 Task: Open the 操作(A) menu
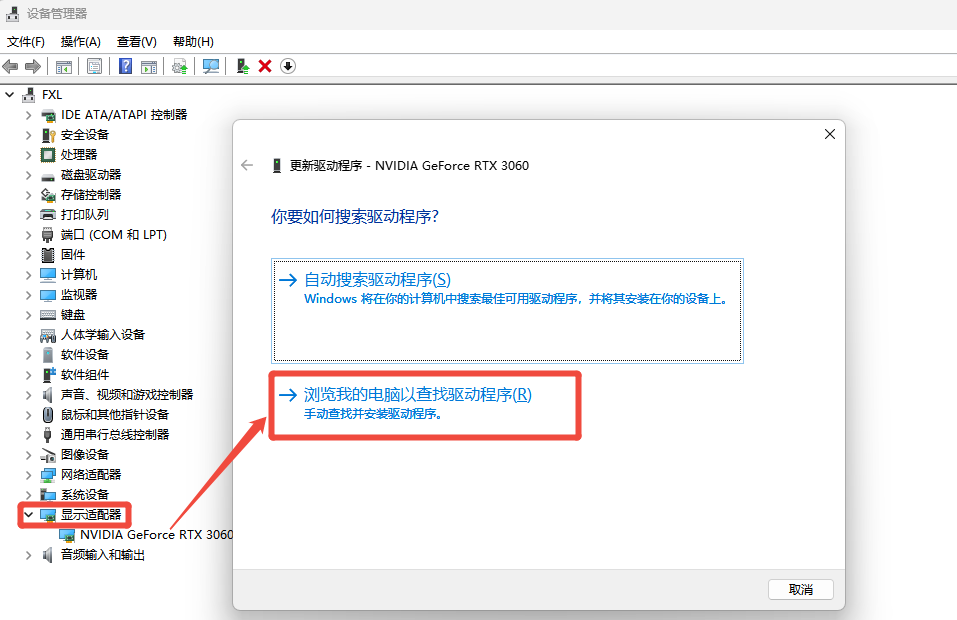(x=80, y=41)
